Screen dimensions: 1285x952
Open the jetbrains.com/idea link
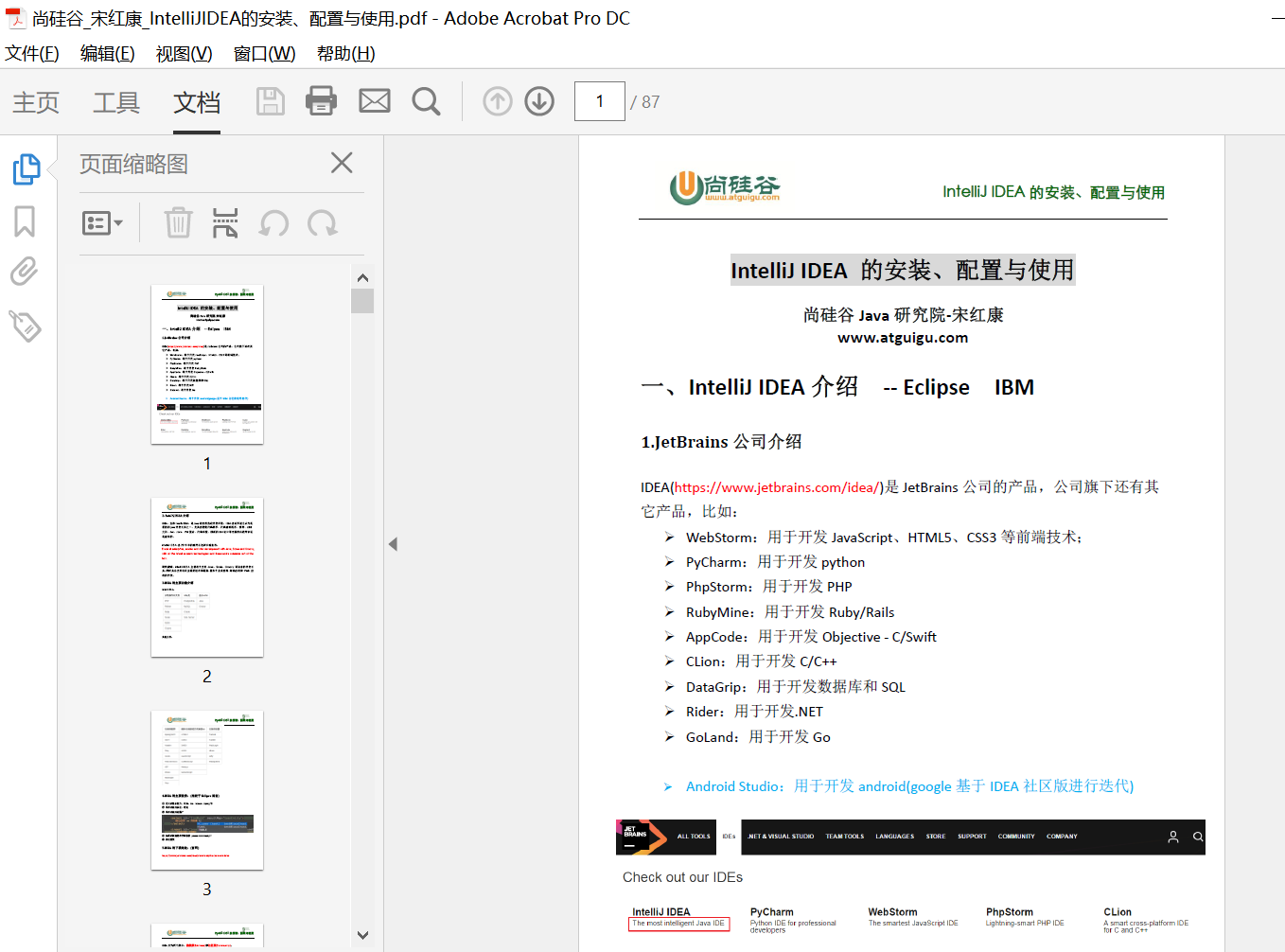coord(778,487)
